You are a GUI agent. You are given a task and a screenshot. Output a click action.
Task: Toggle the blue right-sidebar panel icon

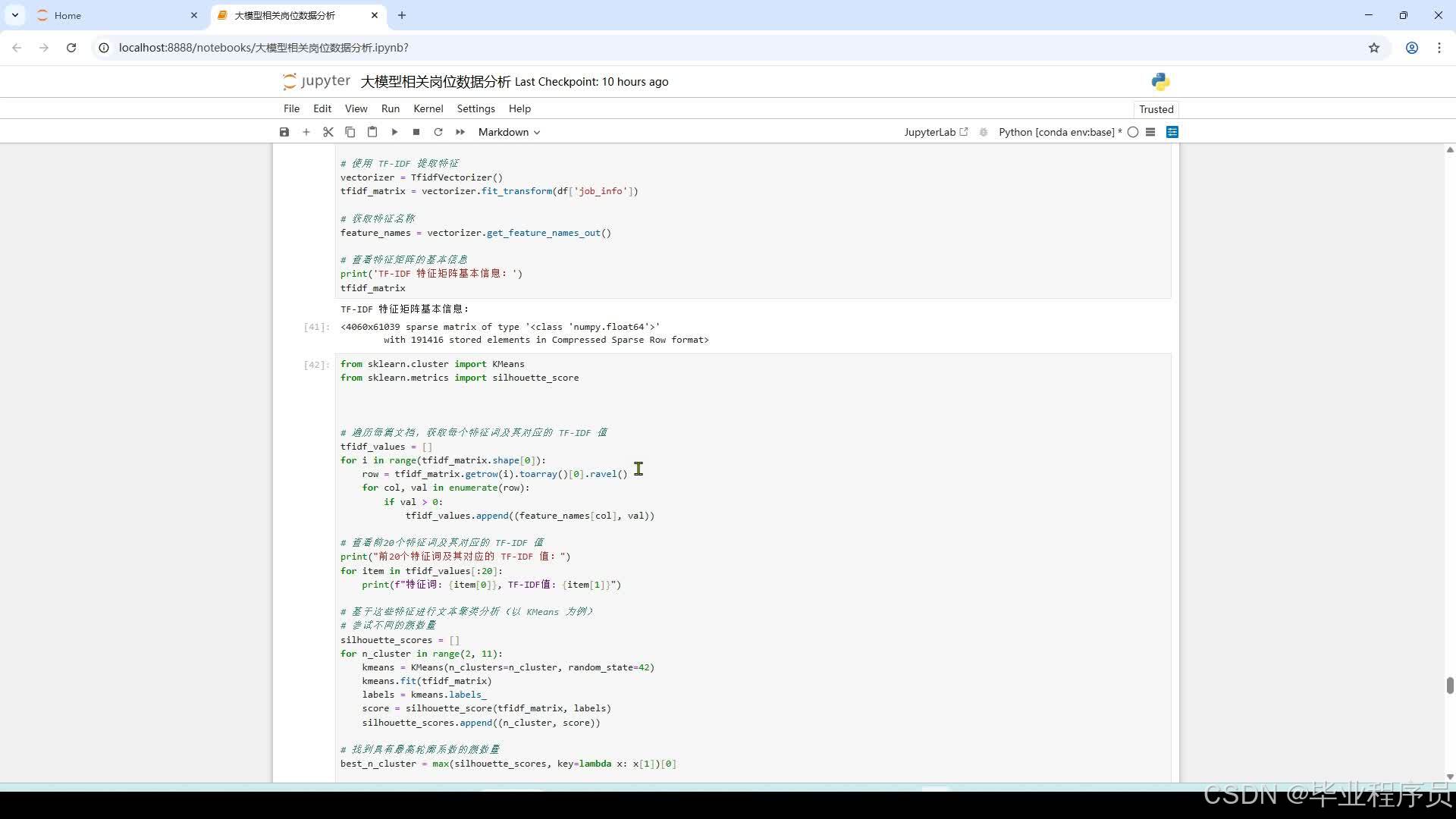[x=1172, y=132]
